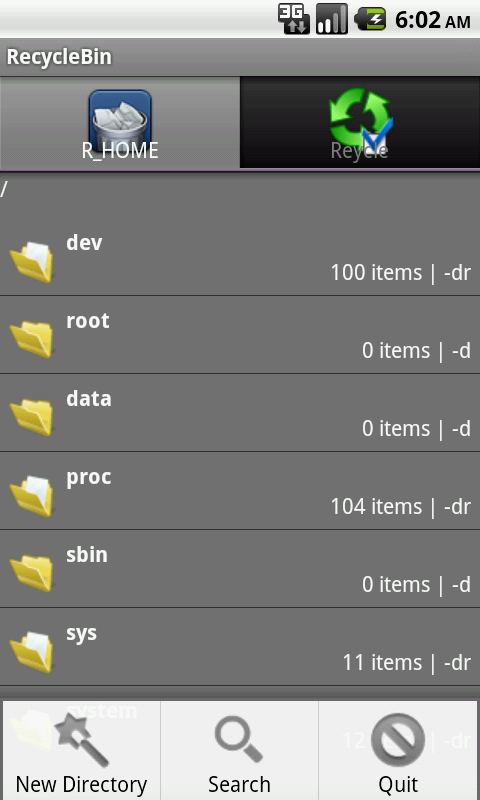The width and height of the screenshot is (480, 800).
Task: Select the sys entry with 11 items
Action: (x=240, y=647)
